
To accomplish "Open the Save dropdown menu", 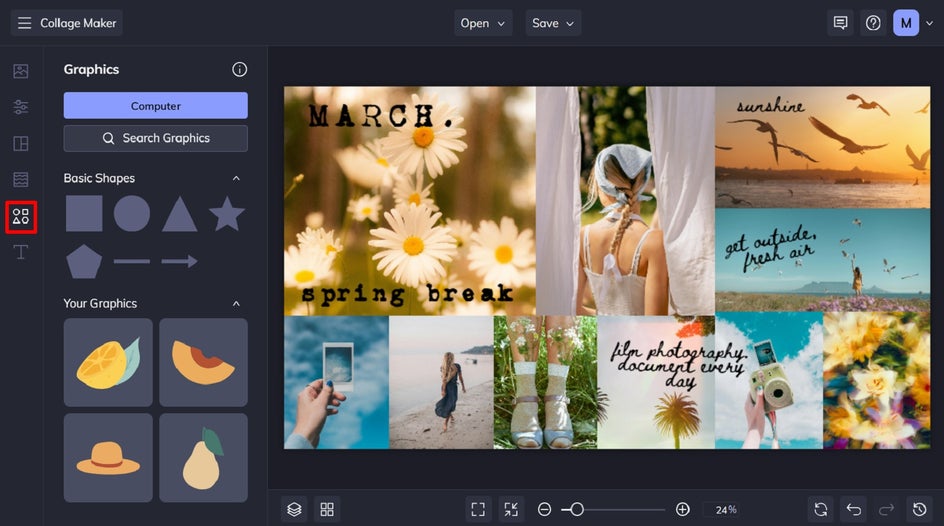I will point(553,23).
